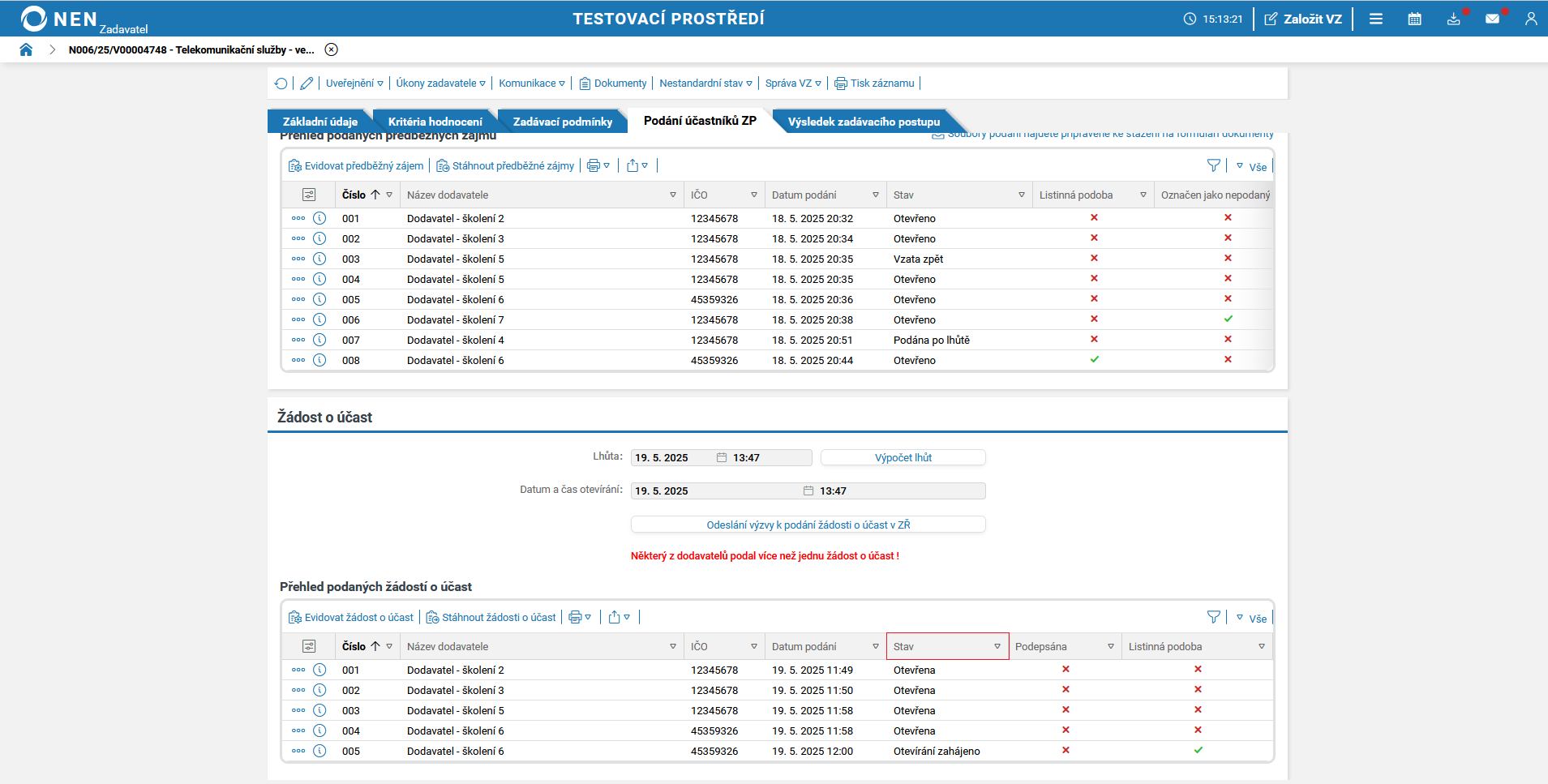Image resolution: width=1548 pixels, height=784 pixels.
Task: Open print menu in žádosti toolbar
Action: pyautogui.click(x=580, y=618)
